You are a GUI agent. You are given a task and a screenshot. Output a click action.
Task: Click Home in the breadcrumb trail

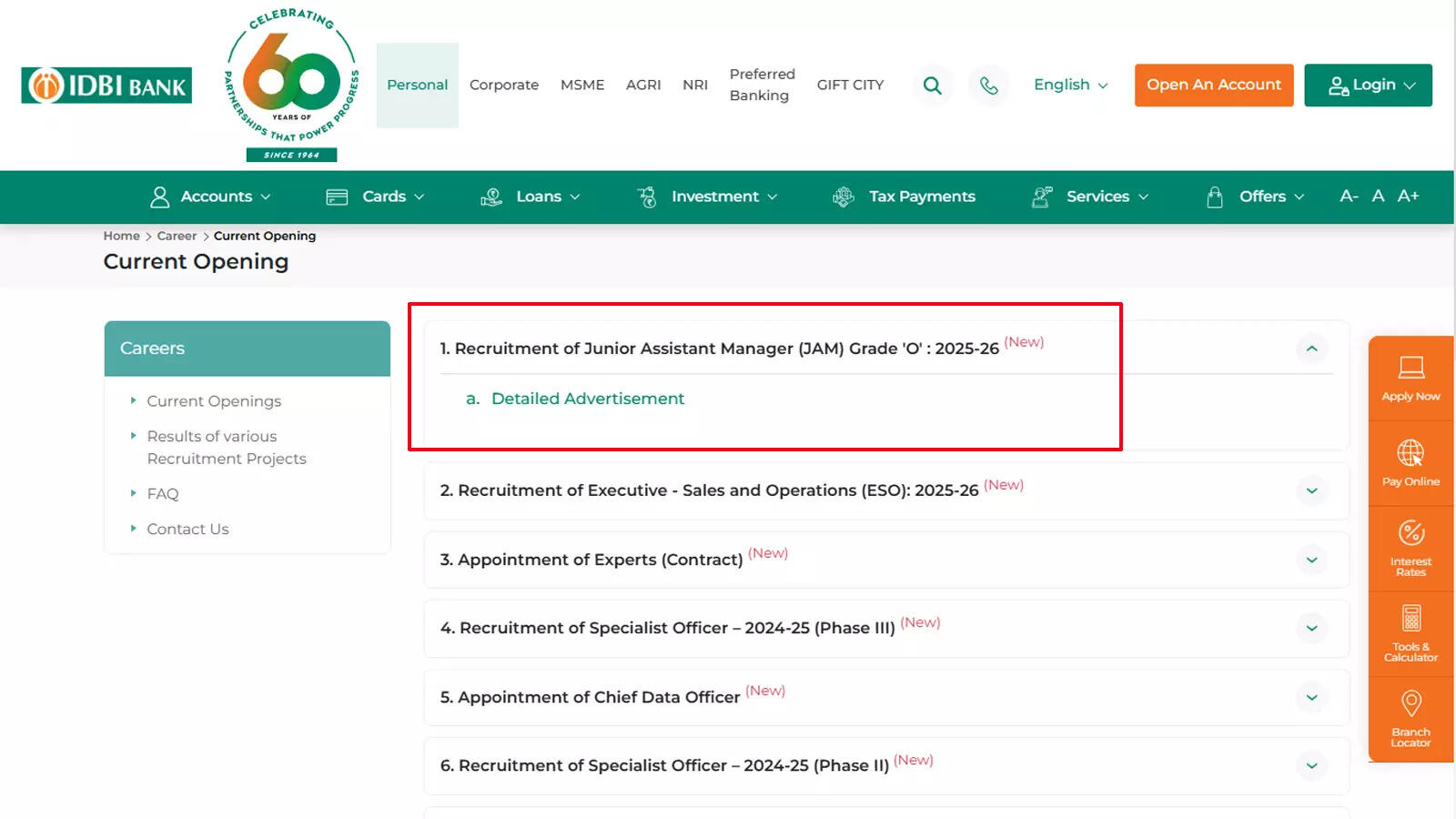[x=121, y=235]
